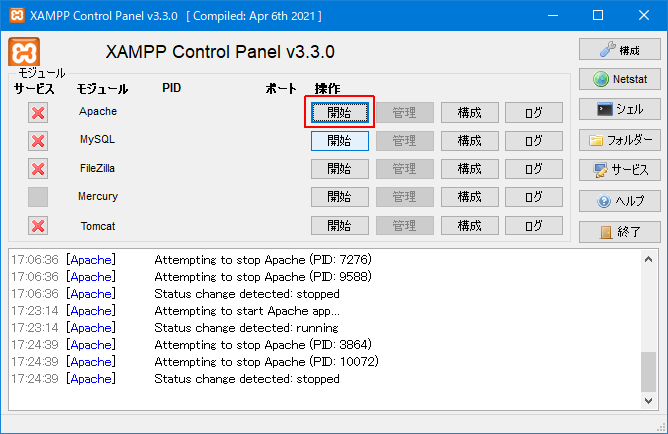Start MySQL with its 開始 button
Image resolution: width=668 pixels, height=434 pixels.
click(340, 141)
